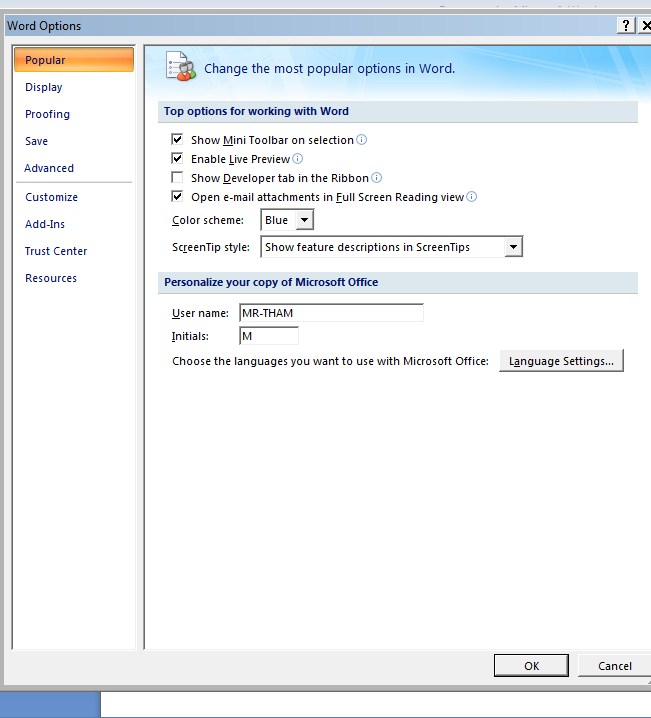Click the Language Settings button
The width and height of the screenshot is (651, 718).
coord(561,361)
